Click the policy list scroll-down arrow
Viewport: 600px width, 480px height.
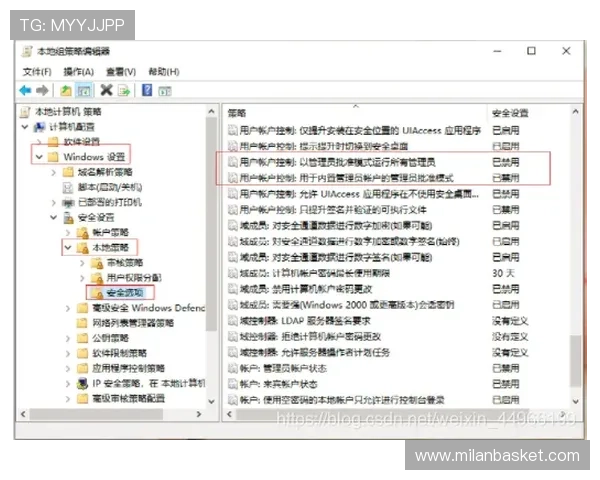click(x=575, y=401)
